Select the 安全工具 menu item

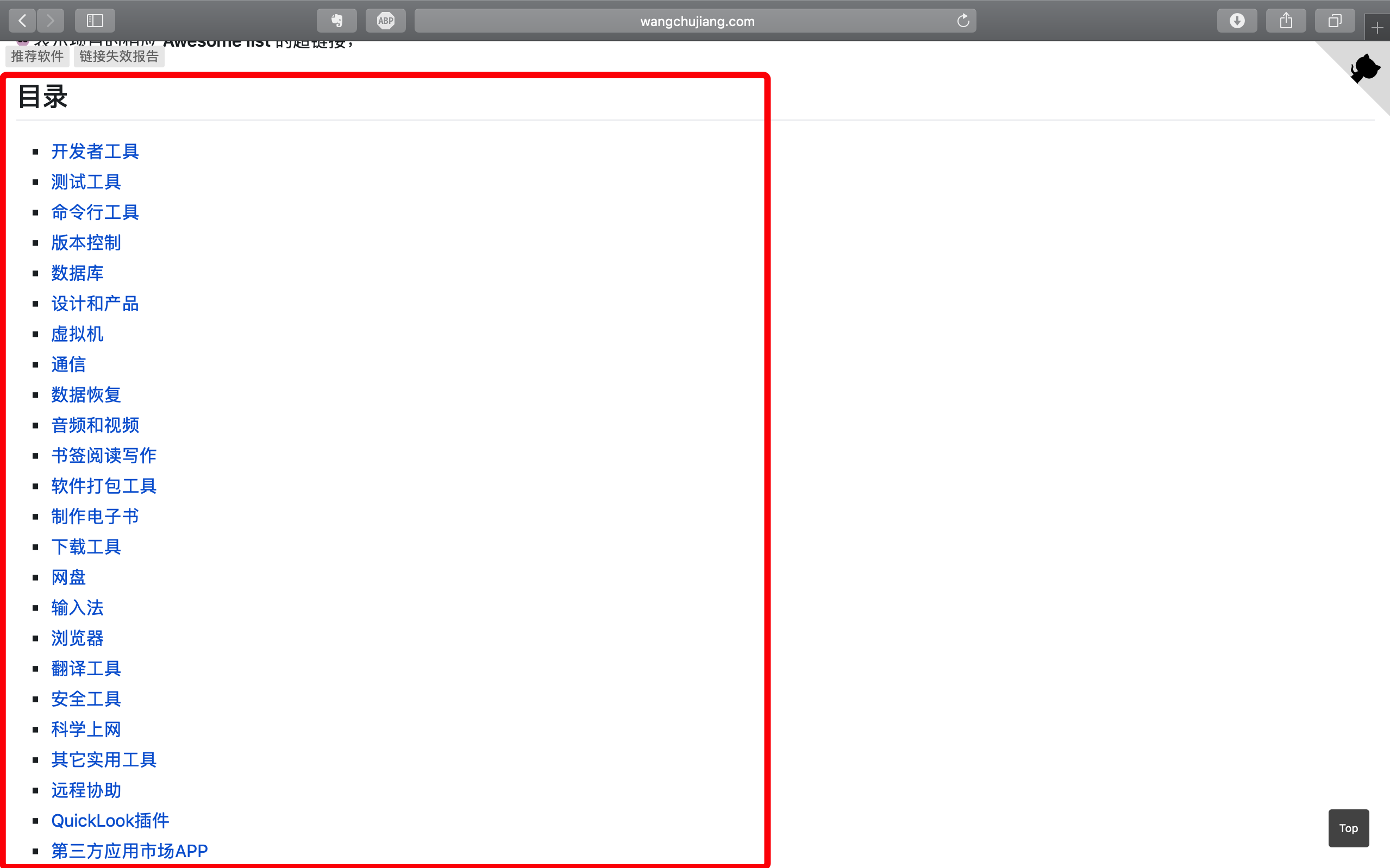[86, 699]
